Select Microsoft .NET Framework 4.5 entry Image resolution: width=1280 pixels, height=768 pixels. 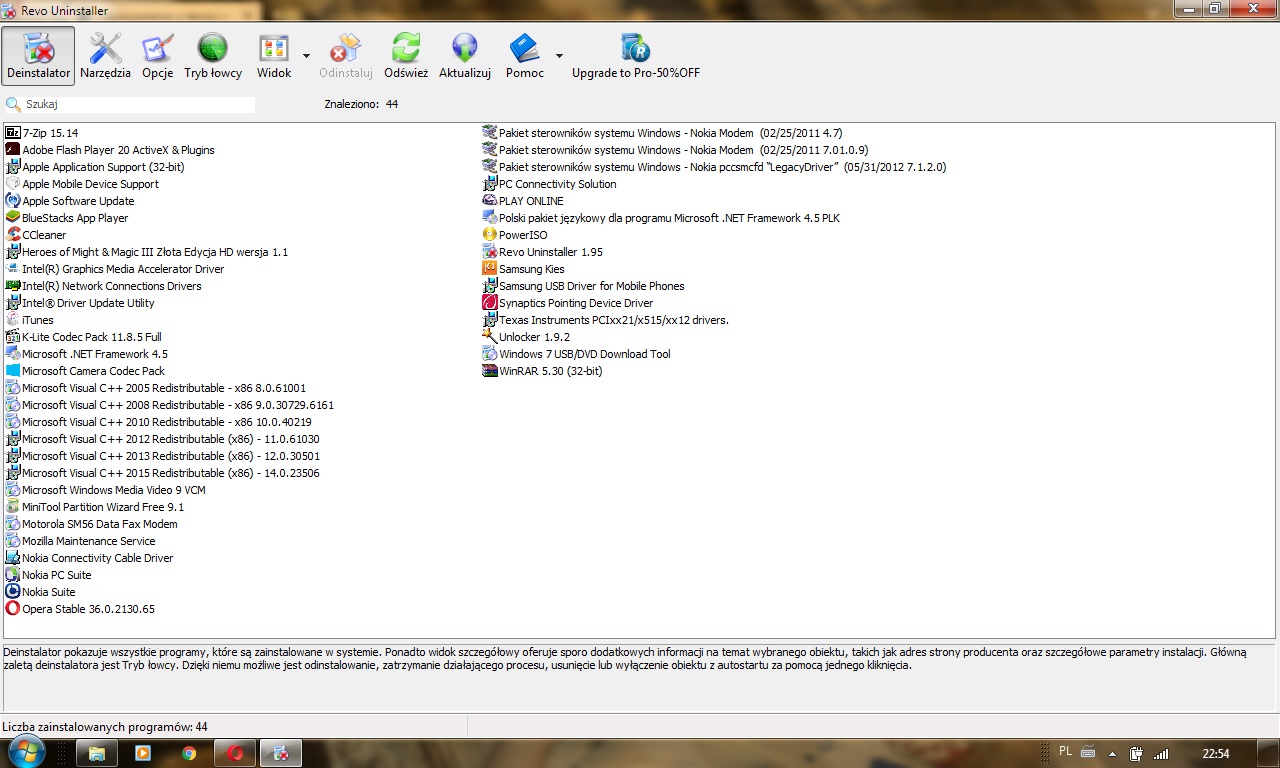(x=95, y=354)
